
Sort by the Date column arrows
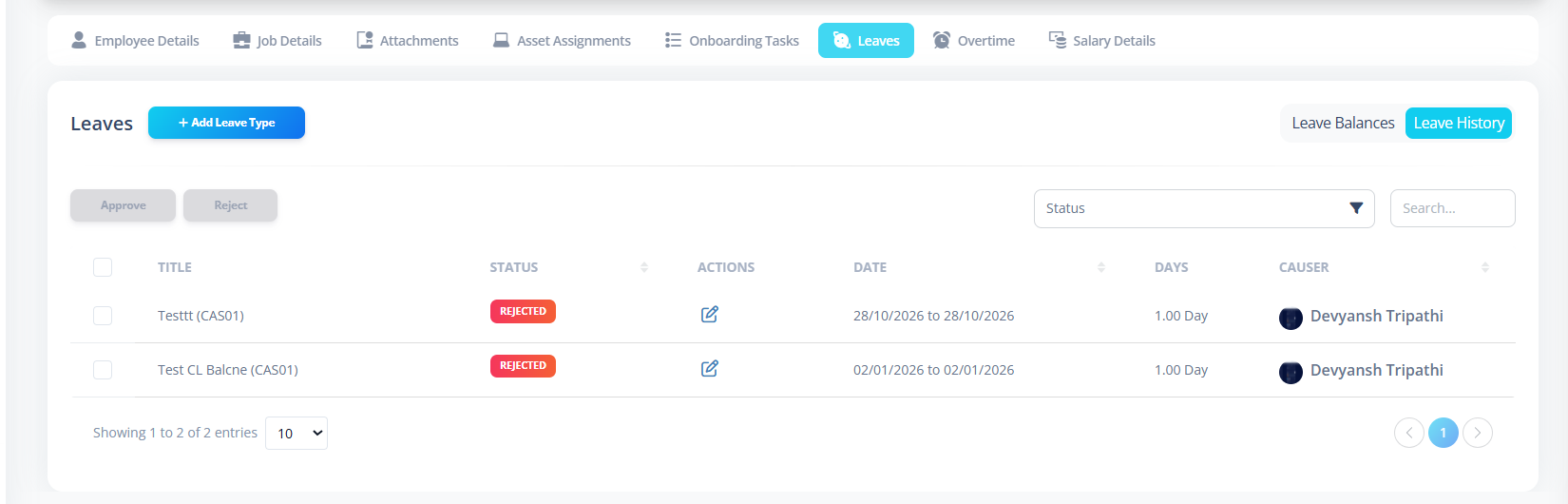point(1101,267)
